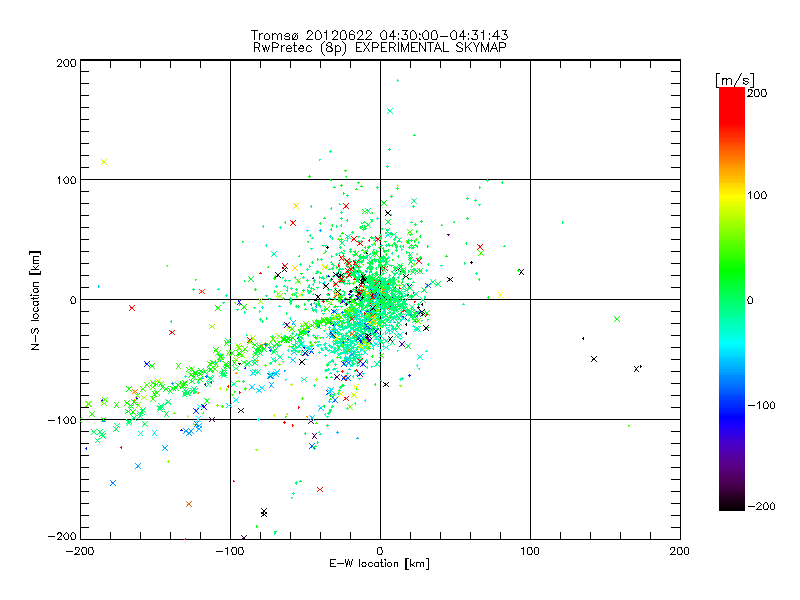Image resolution: width=800 pixels, height=600 pixels.
Task: Click the colorbar label '200' at top
Action: pyautogui.click(x=757, y=93)
